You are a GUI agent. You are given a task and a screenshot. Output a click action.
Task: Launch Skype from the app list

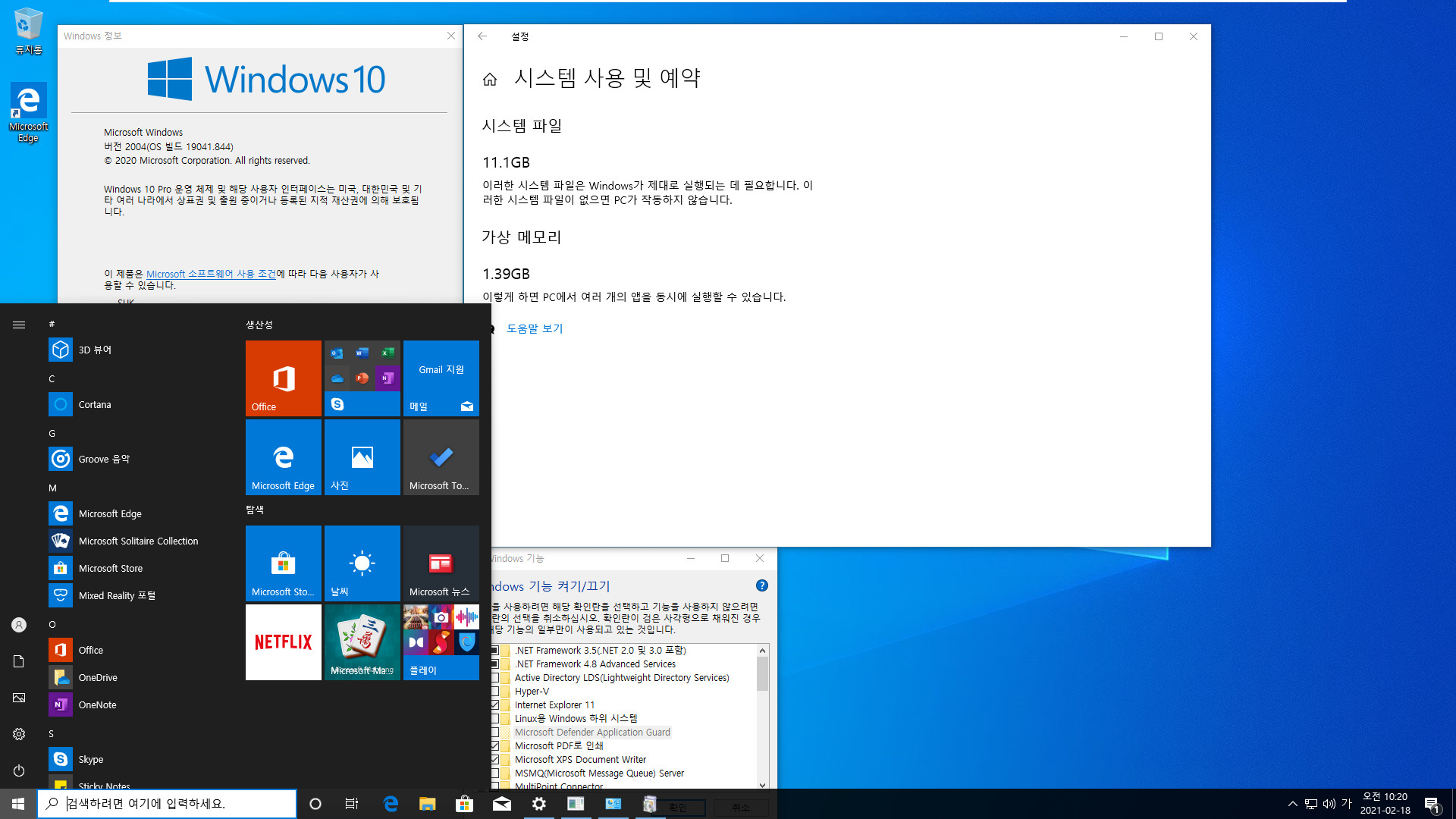tap(136, 759)
